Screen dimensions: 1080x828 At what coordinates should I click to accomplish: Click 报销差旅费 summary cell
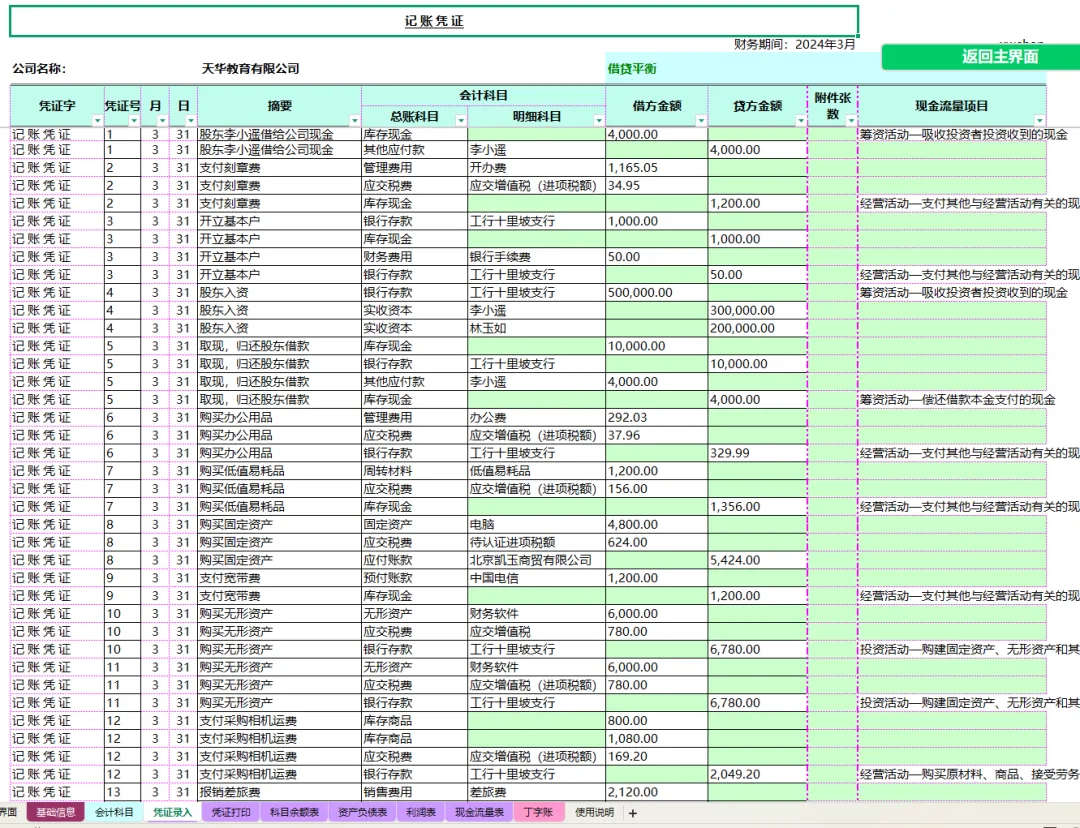pyautogui.click(x=279, y=792)
